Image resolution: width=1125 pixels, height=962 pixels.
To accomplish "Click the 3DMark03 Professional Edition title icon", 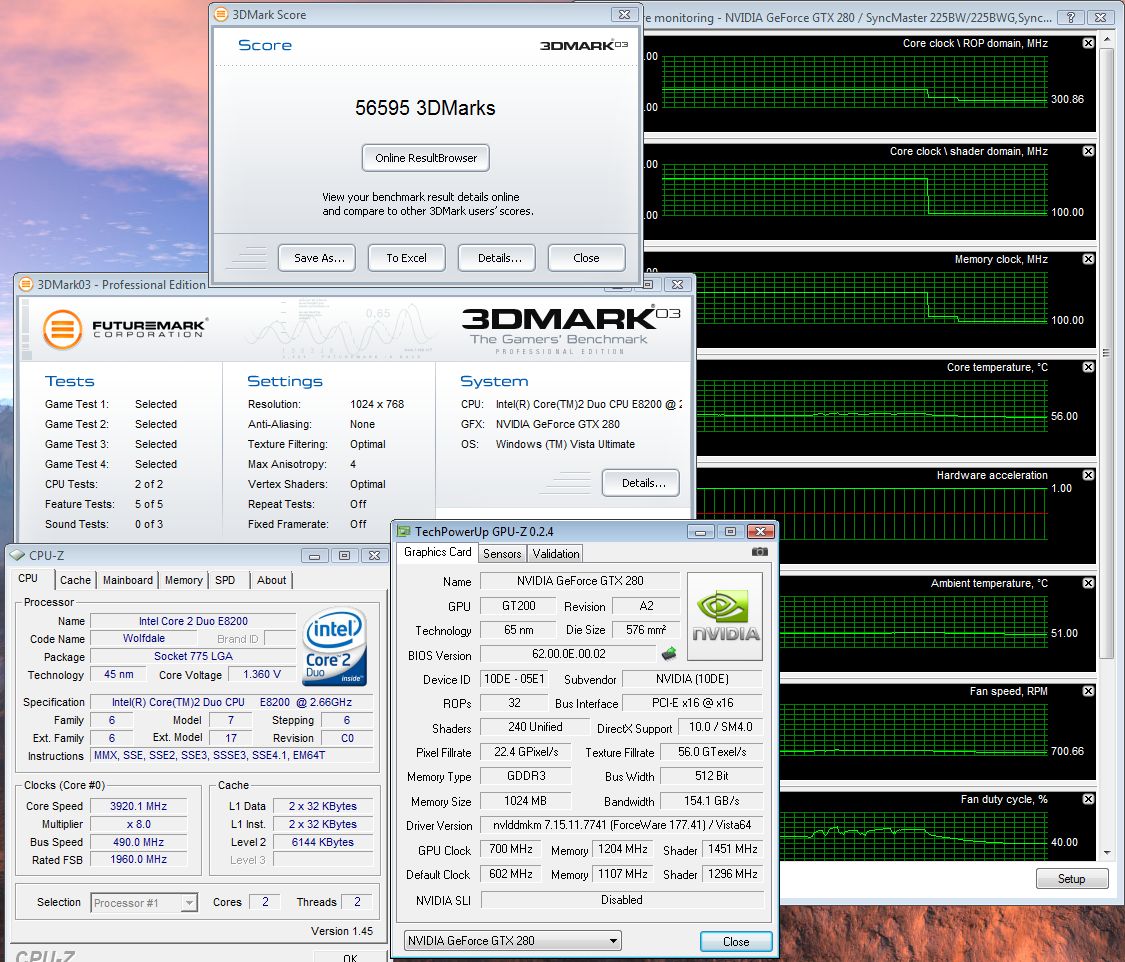I will click(26, 284).
